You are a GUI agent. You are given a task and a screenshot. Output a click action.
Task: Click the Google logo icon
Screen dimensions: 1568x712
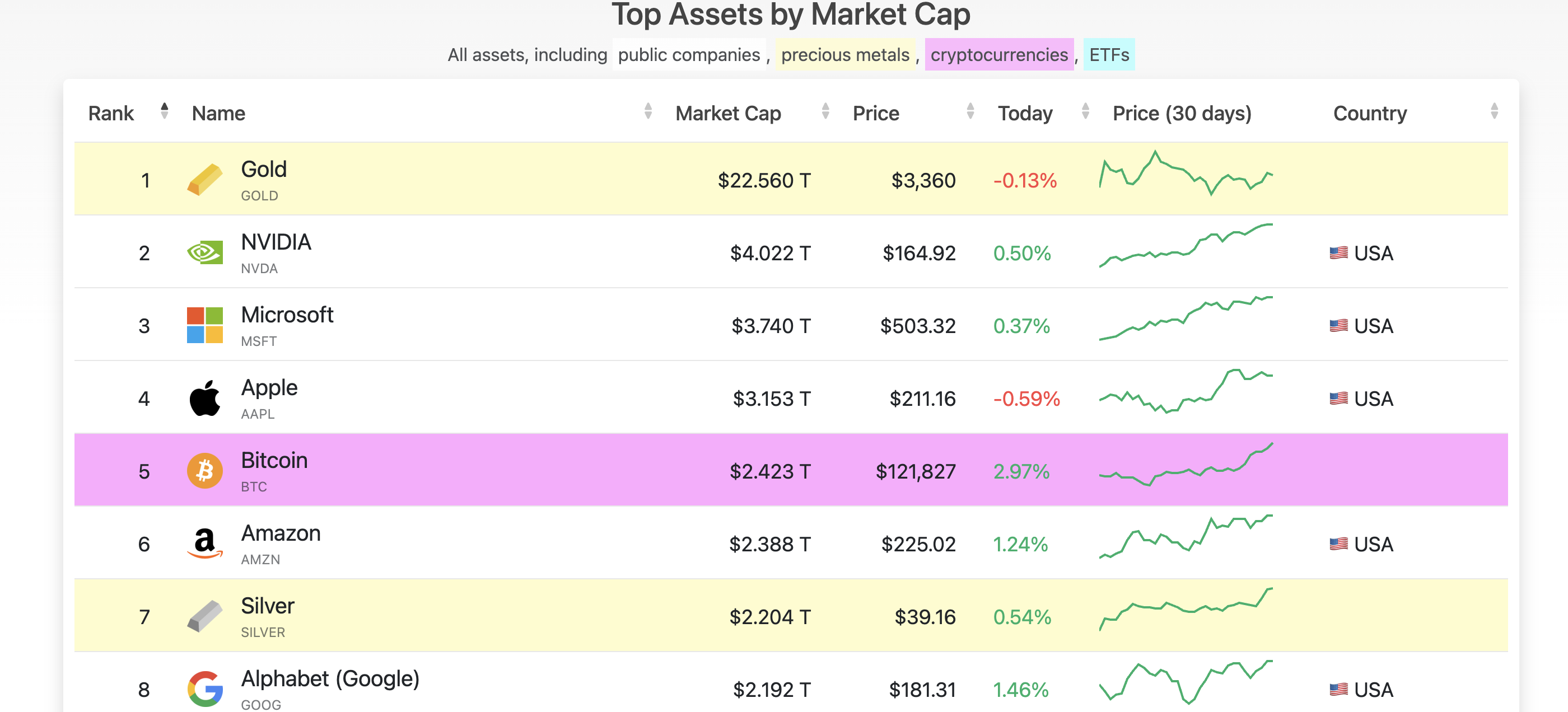(205, 689)
